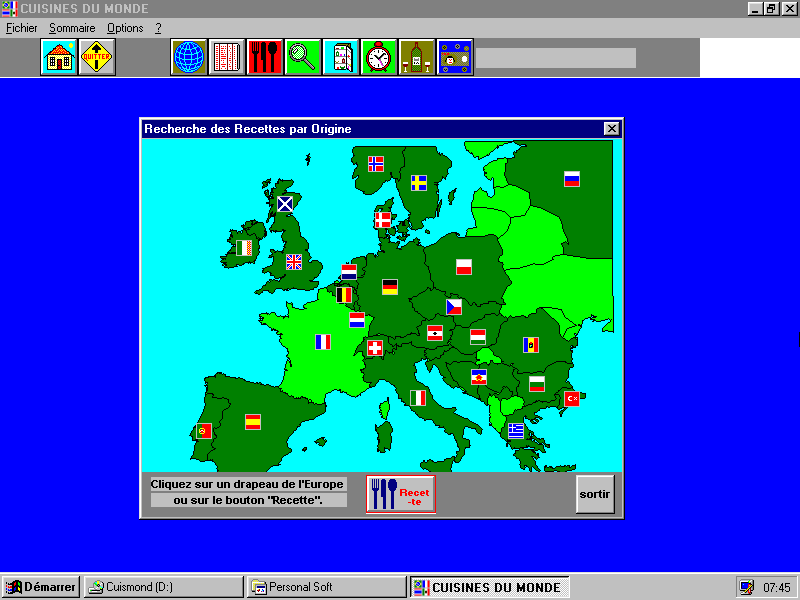Choose the Italian flag on the map
This screenshot has height=600, width=800.
tap(418, 397)
